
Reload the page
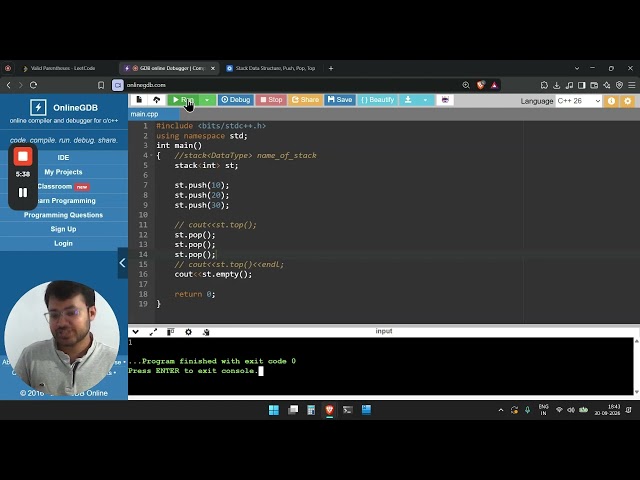click(x=33, y=85)
